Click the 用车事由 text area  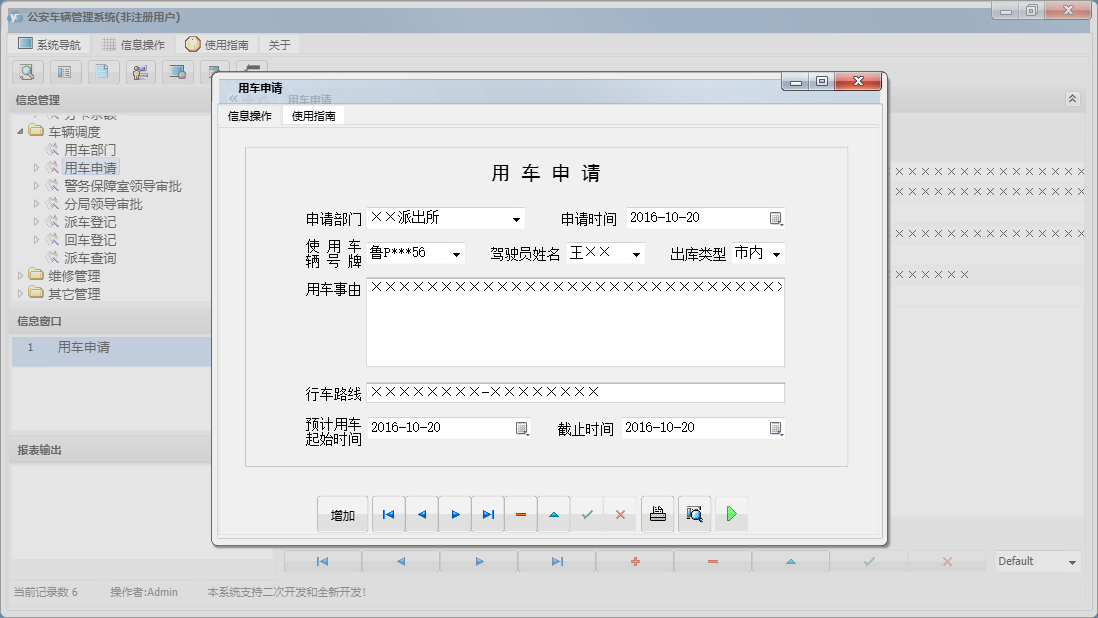click(x=576, y=322)
